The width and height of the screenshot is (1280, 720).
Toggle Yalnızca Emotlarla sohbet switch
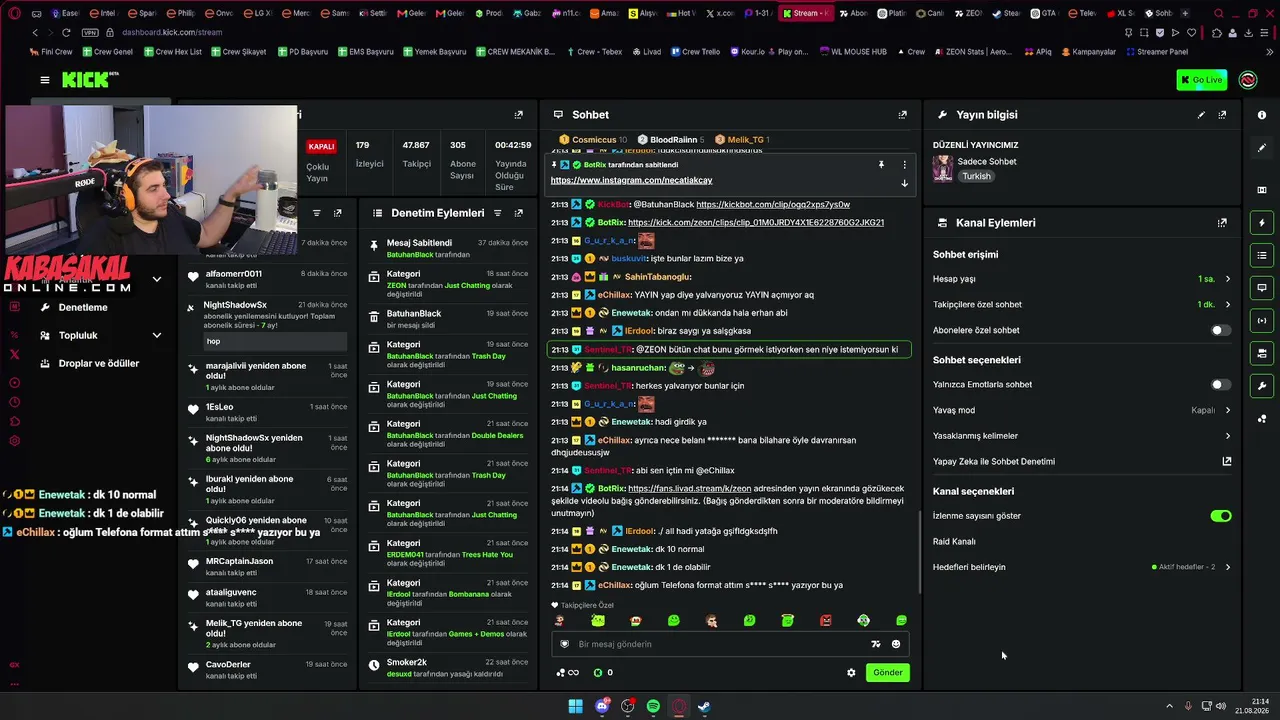tap(1221, 384)
